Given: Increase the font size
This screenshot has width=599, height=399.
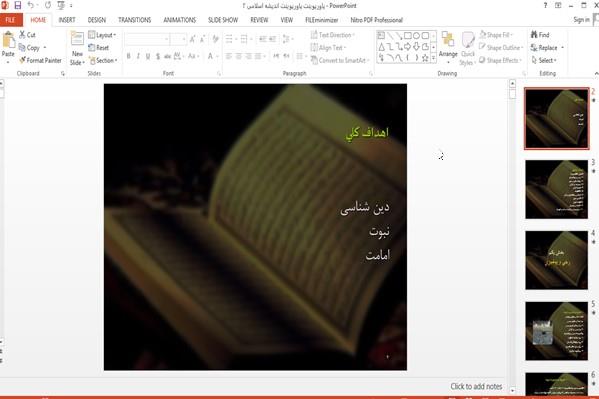Looking at the screenshot, I should pos(193,39).
